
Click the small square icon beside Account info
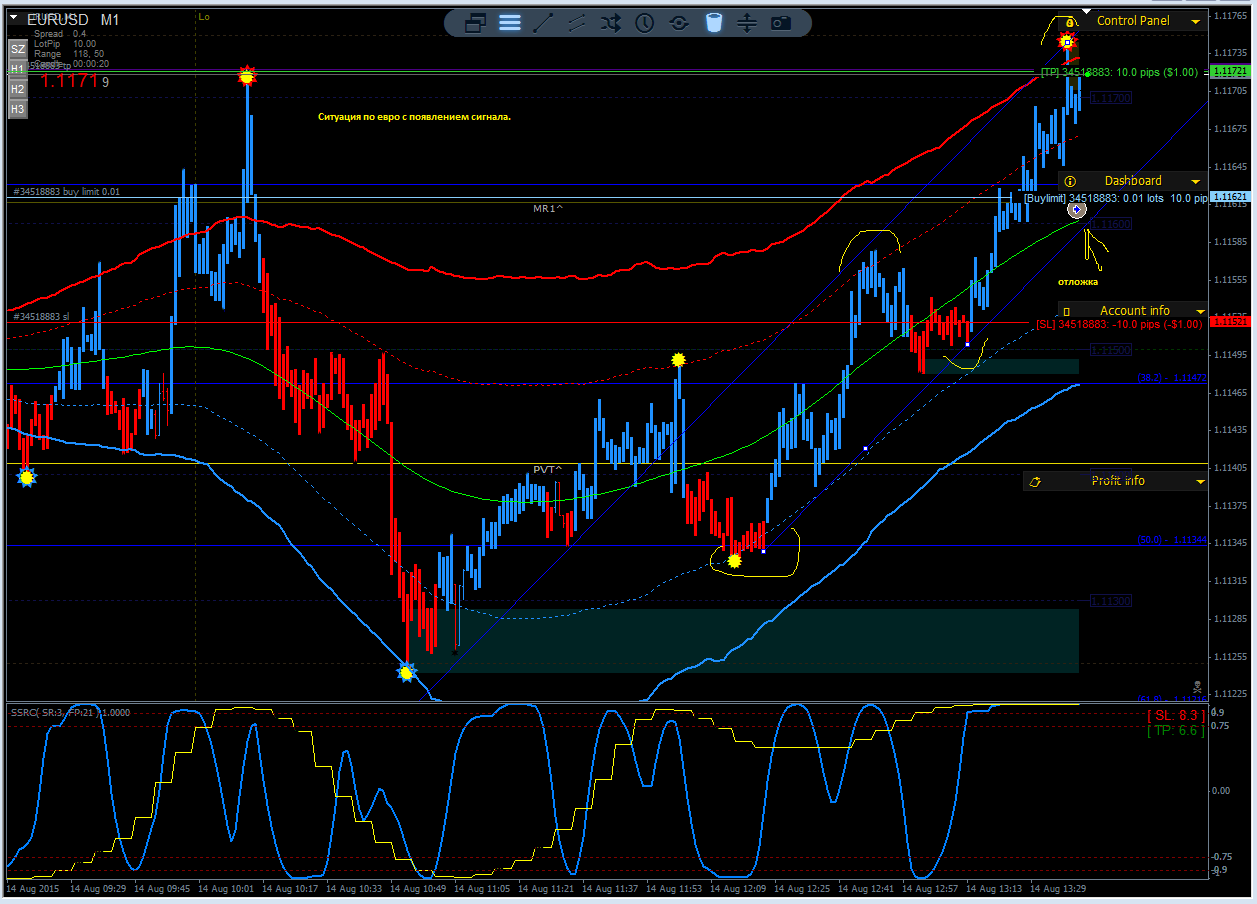tap(1066, 312)
